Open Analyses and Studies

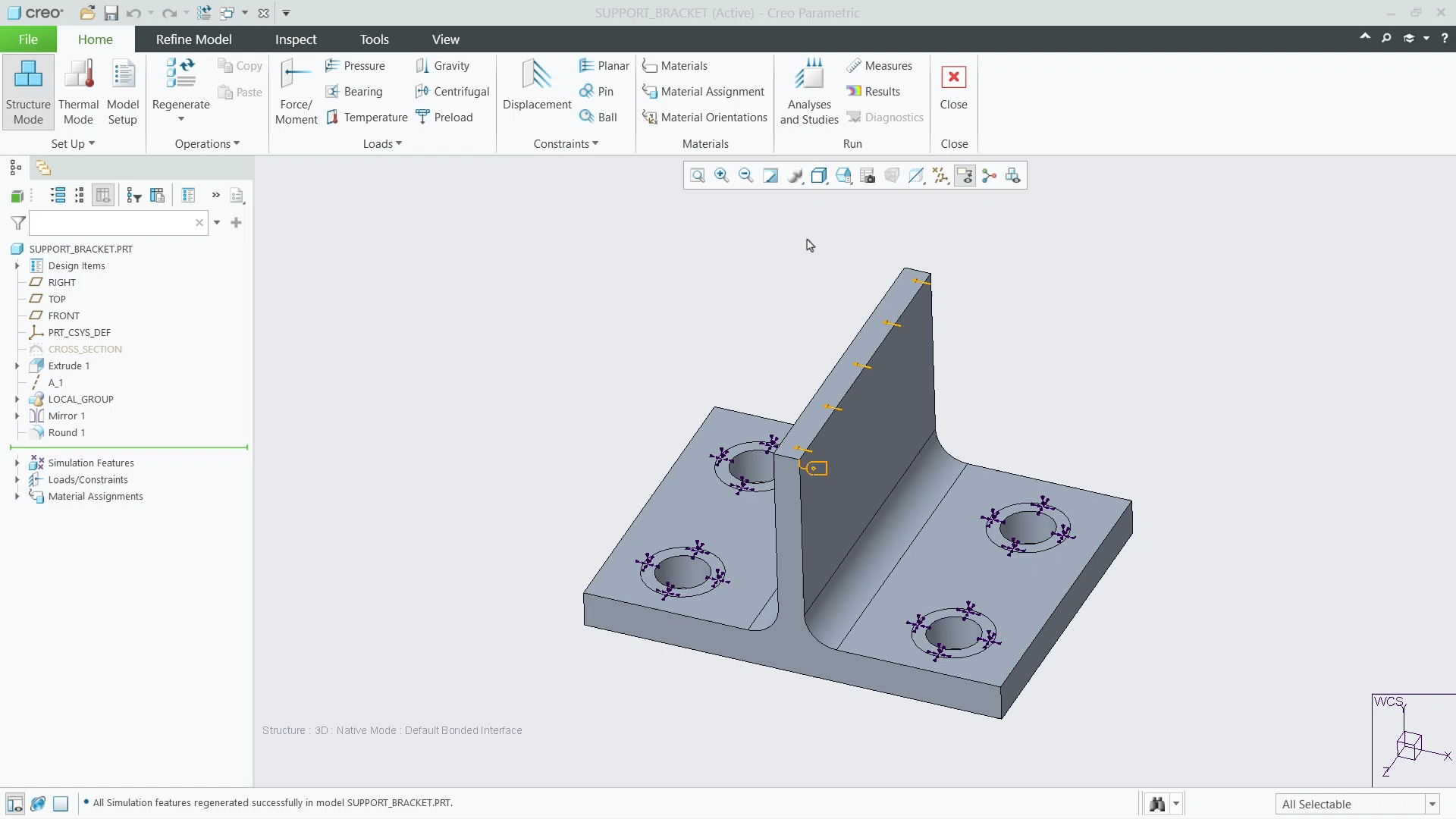pyautogui.click(x=809, y=92)
